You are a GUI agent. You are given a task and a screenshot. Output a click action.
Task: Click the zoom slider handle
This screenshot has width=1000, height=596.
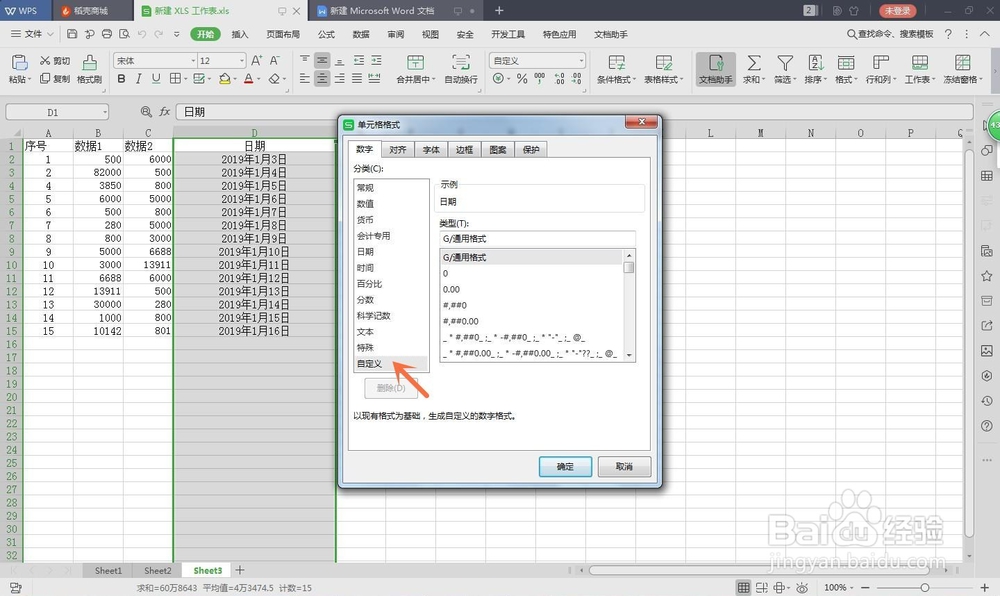[x=924, y=587]
